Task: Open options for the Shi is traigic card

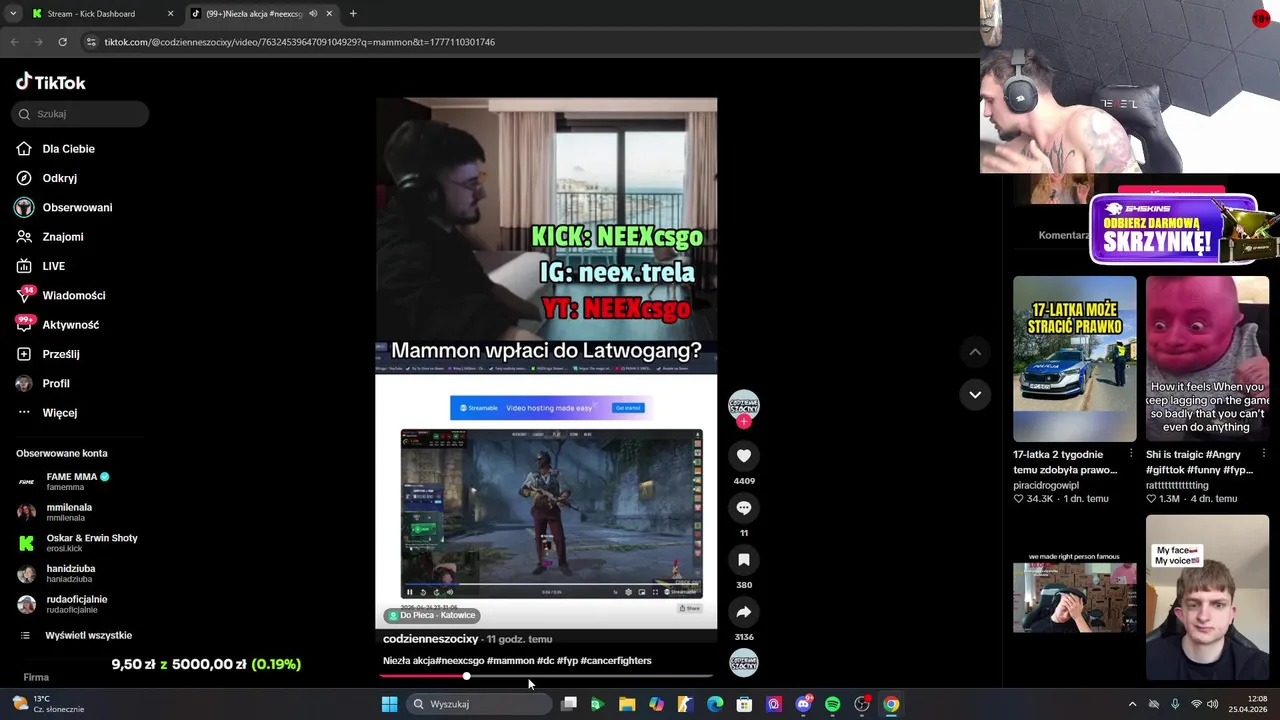Action: click(1264, 454)
